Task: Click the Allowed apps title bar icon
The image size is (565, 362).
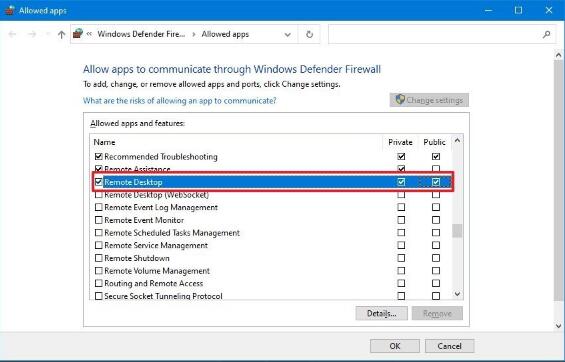Action: point(10,10)
